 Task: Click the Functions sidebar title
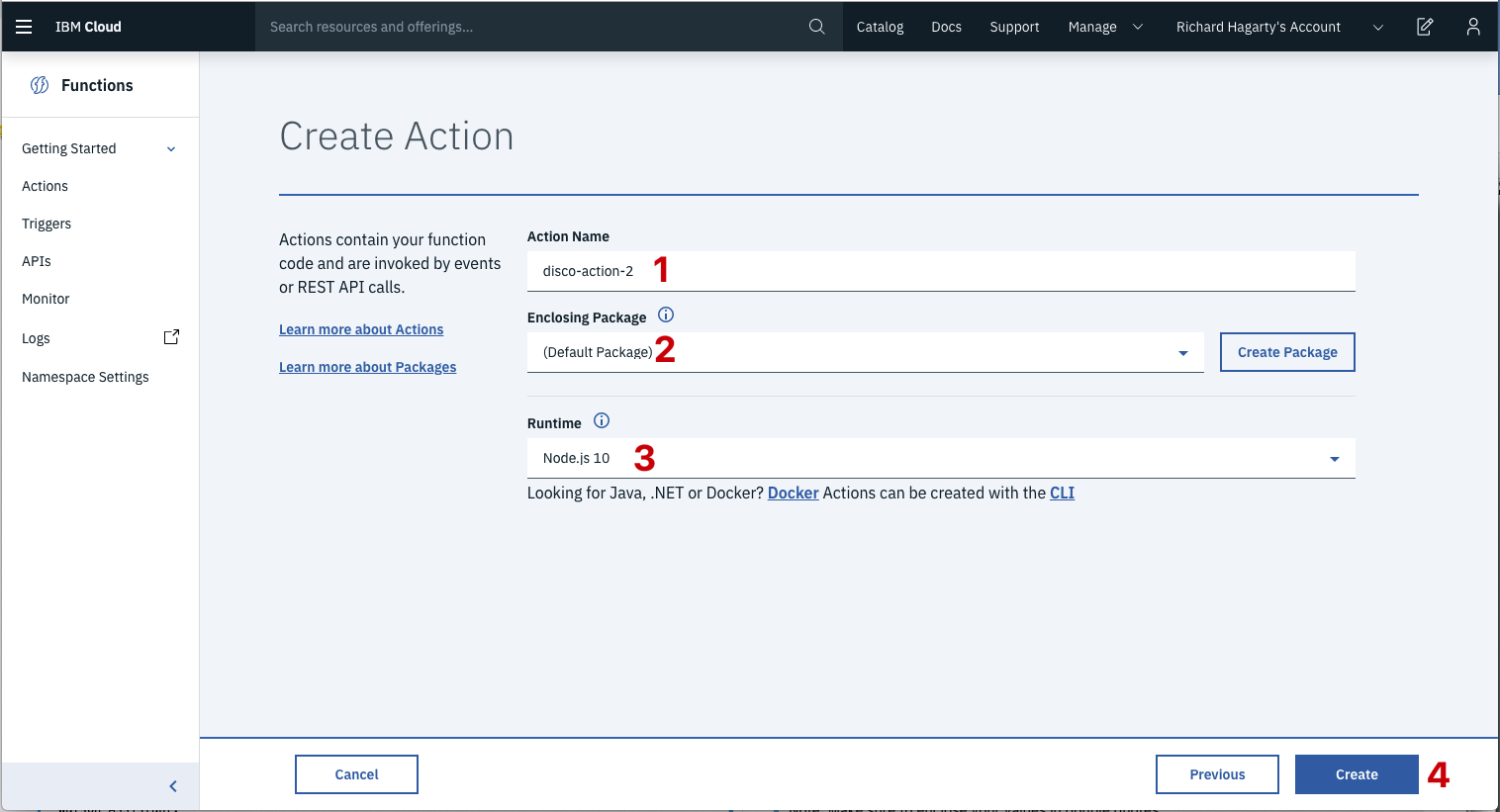97,85
